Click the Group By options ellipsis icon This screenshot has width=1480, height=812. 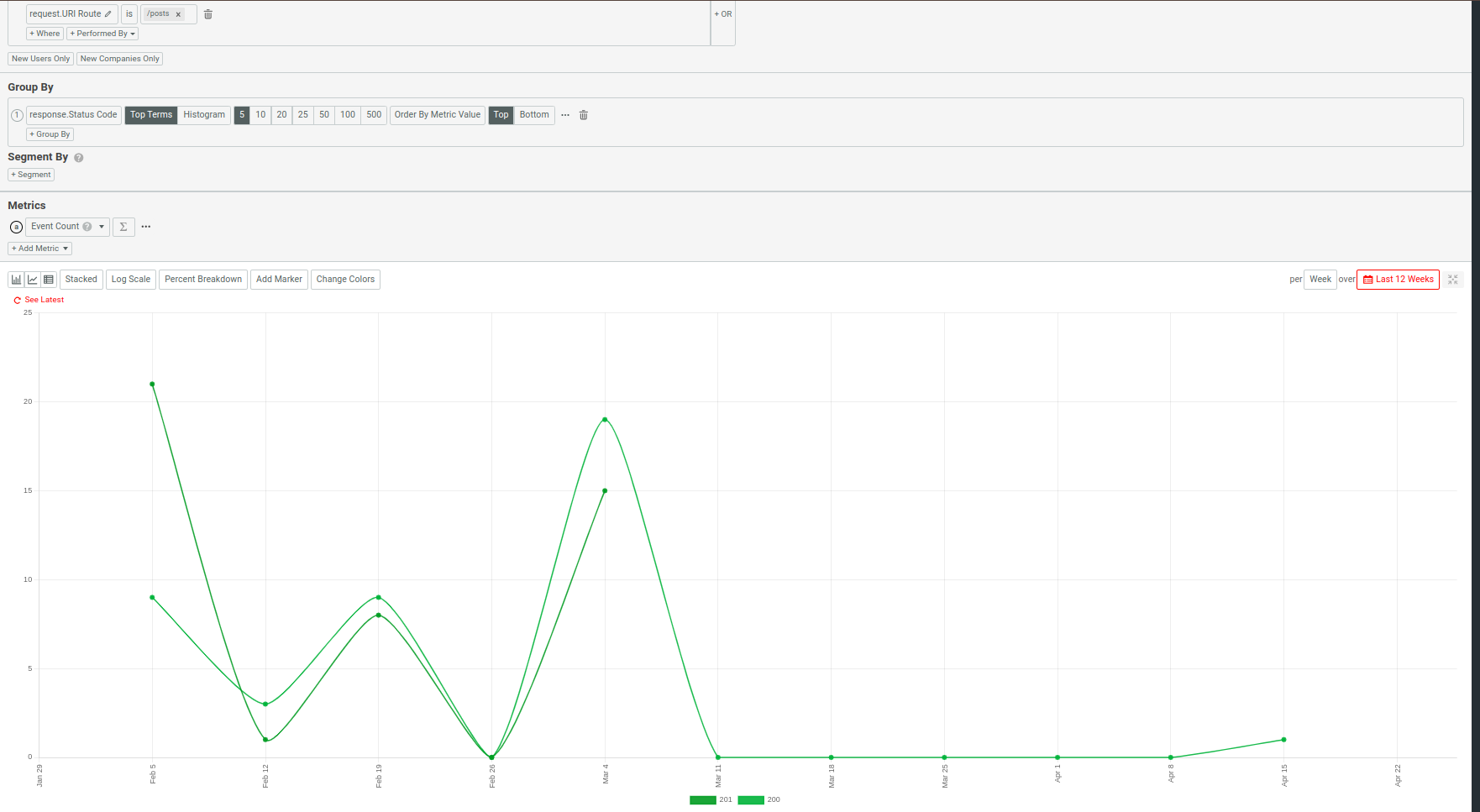pos(565,115)
